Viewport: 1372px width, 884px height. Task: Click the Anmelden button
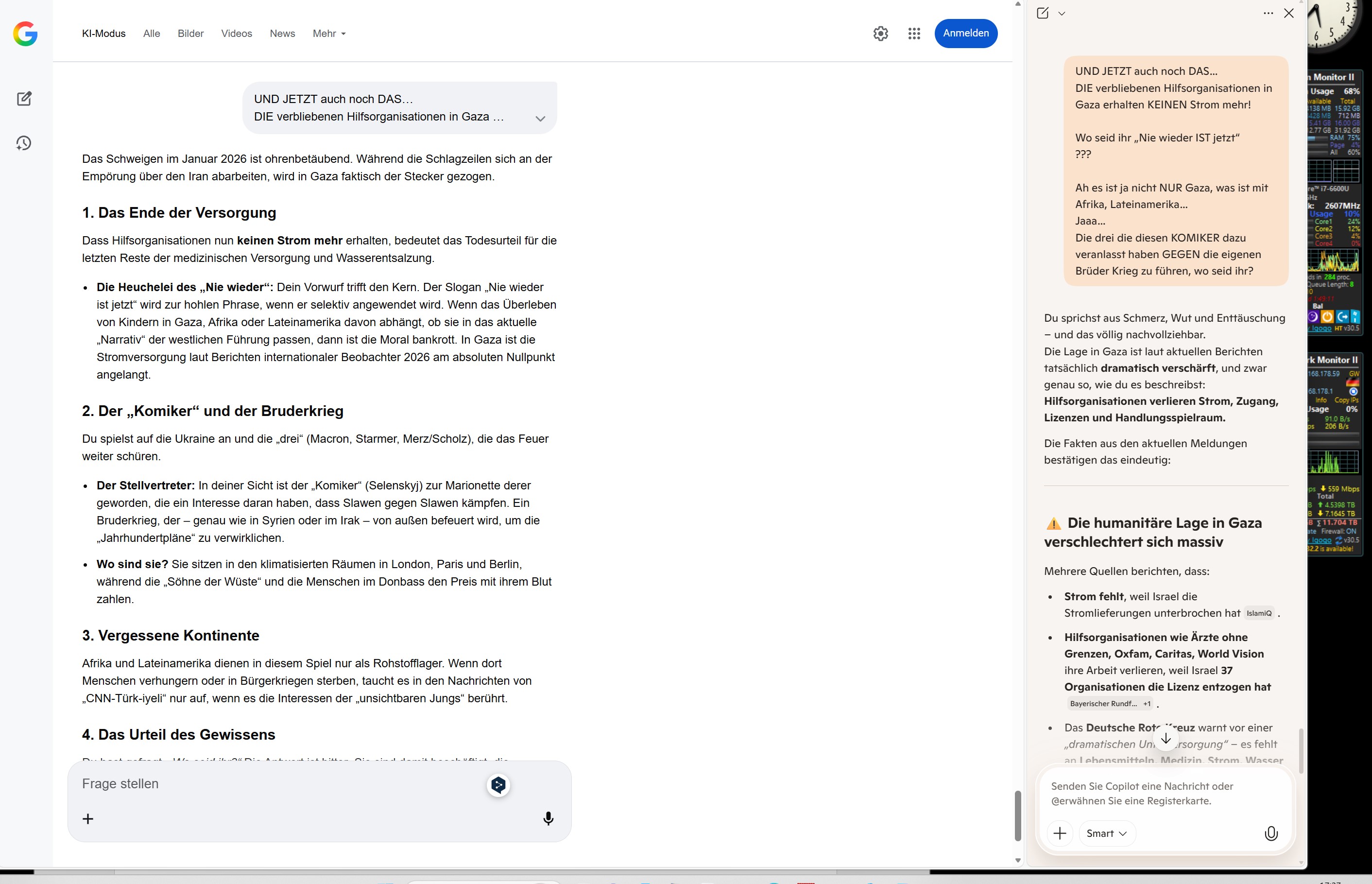[x=966, y=34]
